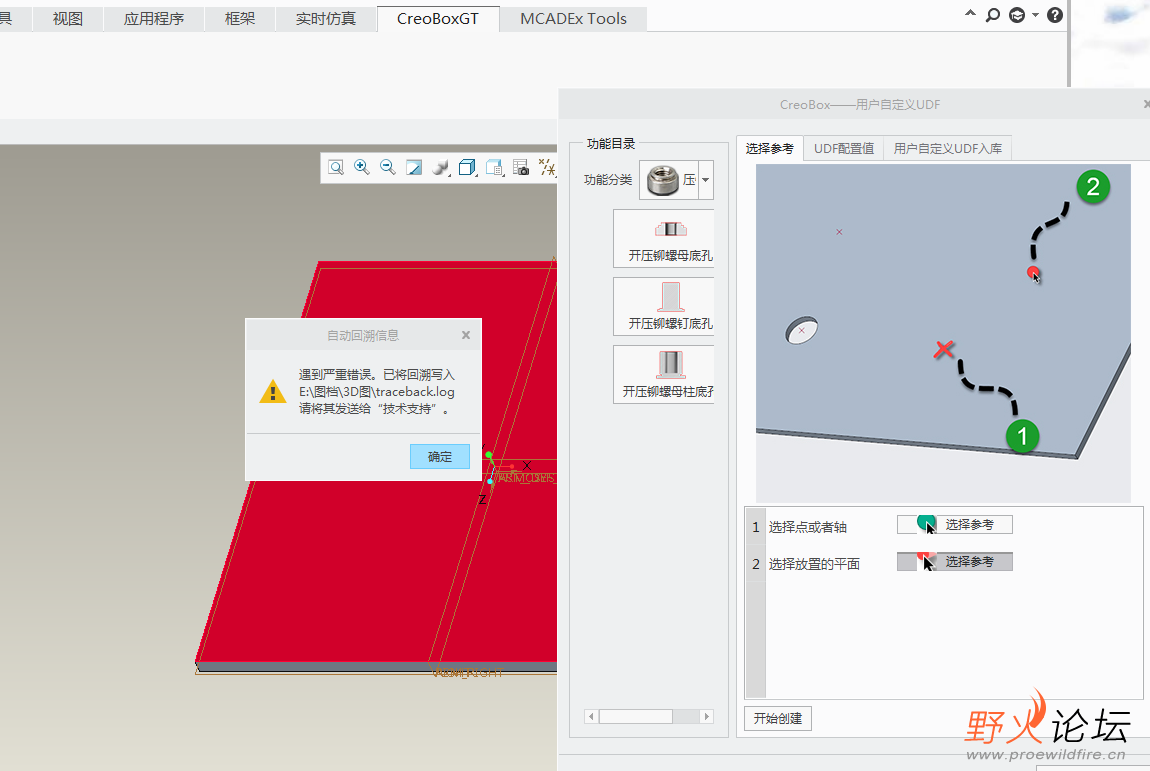Open the 用户自定义UDF入库 tab
Image resolution: width=1150 pixels, height=771 pixels.
pyautogui.click(x=948, y=148)
